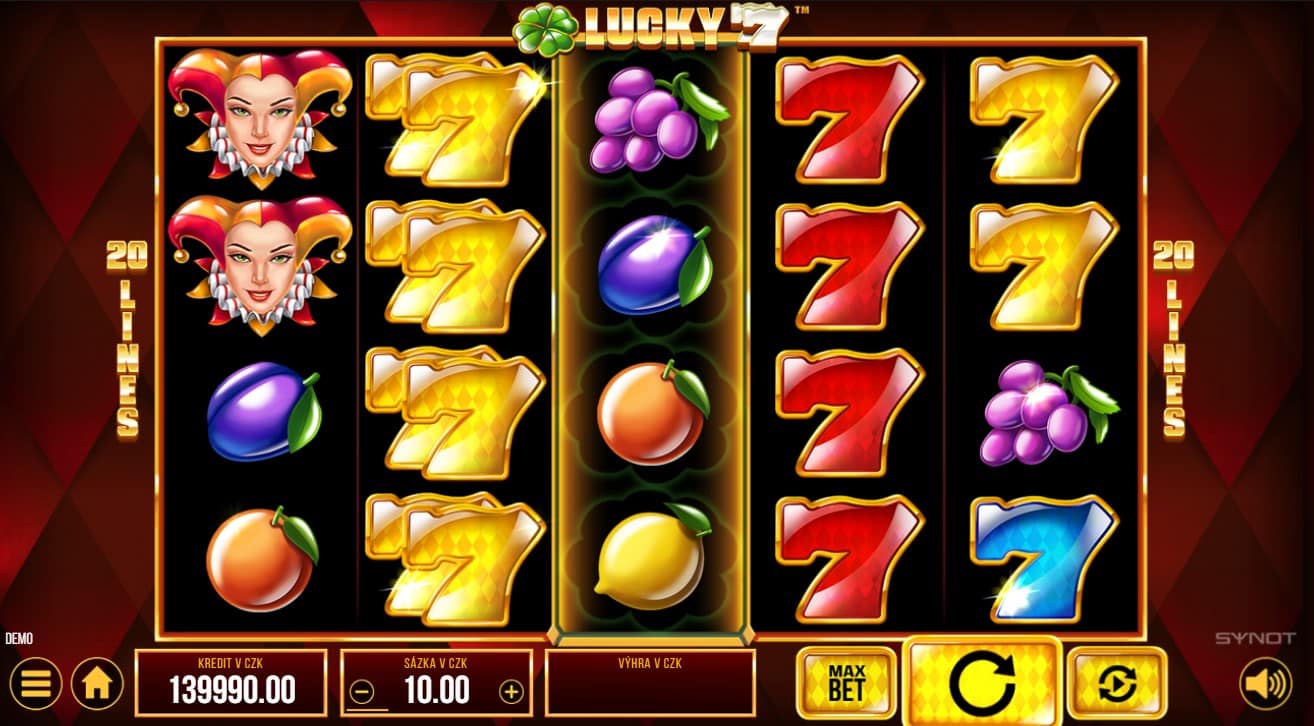The height and width of the screenshot is (726, 1314).
Task: Go to the home lobby
Action: [x=97, y=685]
